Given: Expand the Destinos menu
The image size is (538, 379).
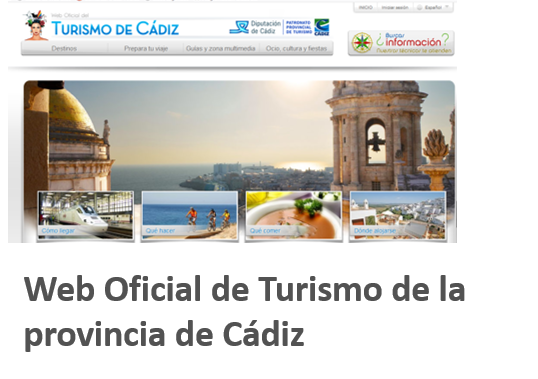Looking at the screenshot, I should [64, 48].
